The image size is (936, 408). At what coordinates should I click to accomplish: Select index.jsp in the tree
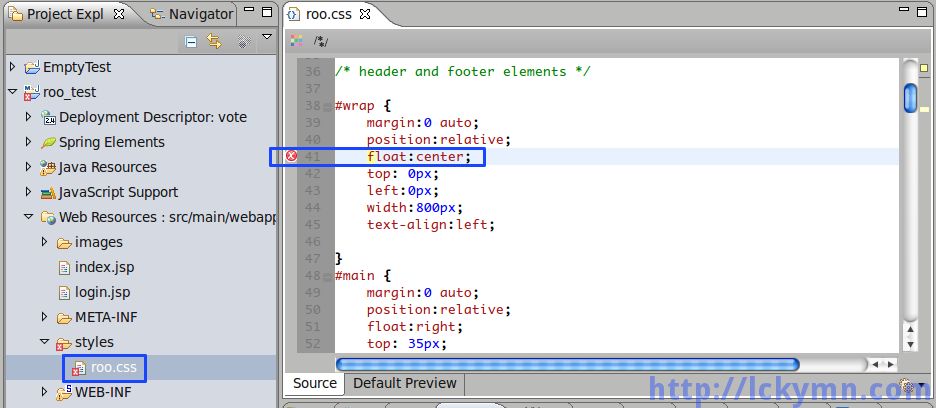[x=104, y=267]
